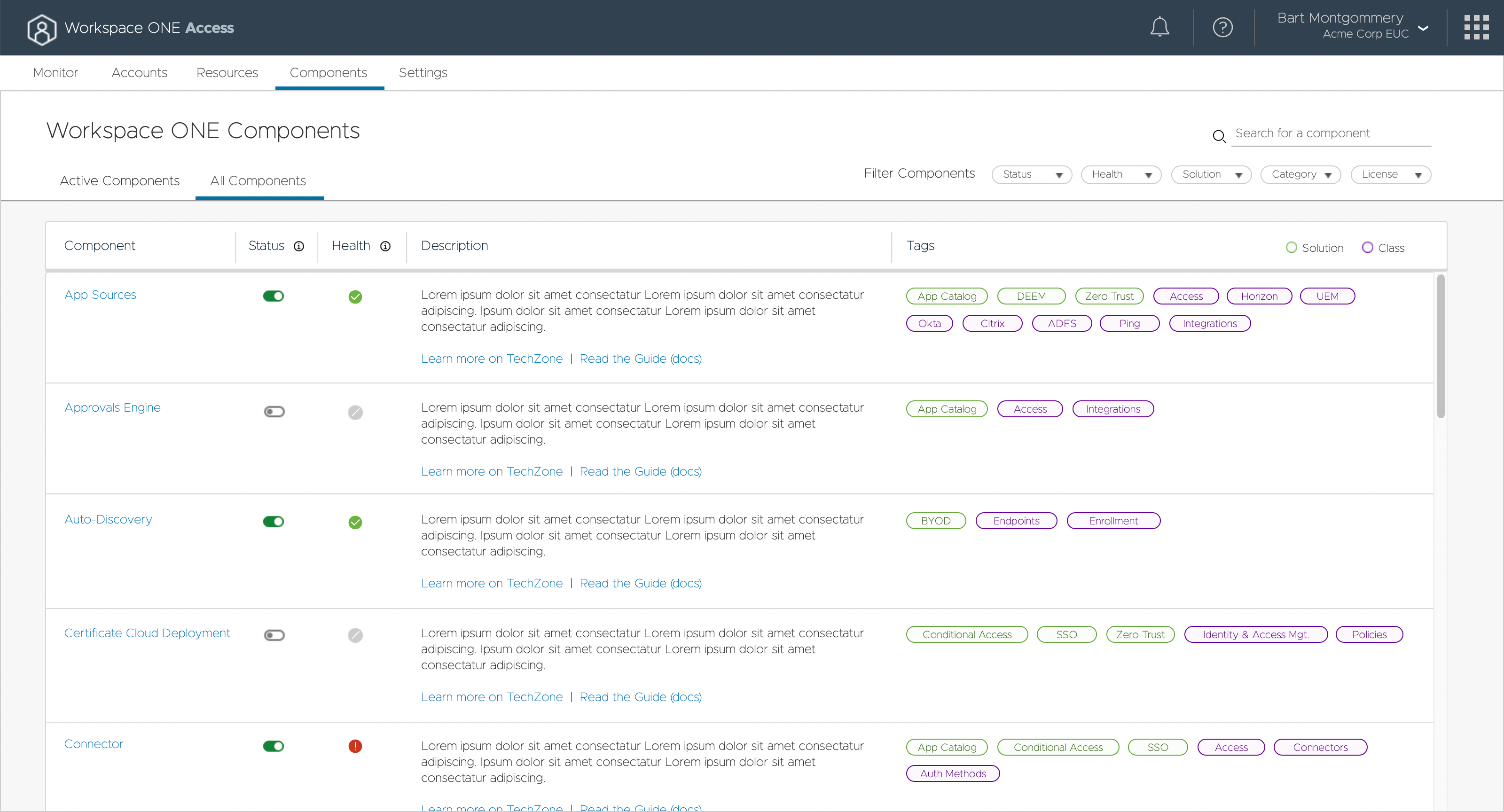Open the Category filter dropdown
Screen dimensions: 1504x812
[x=1300, y=174]
